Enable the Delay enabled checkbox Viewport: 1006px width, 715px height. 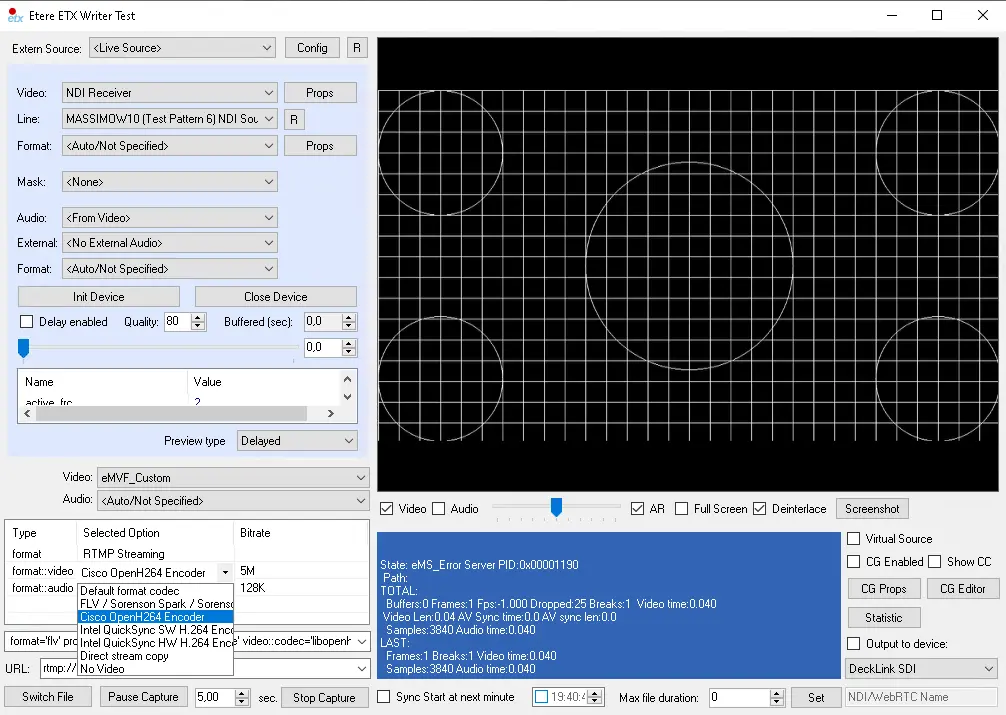(x=27, y=322)
